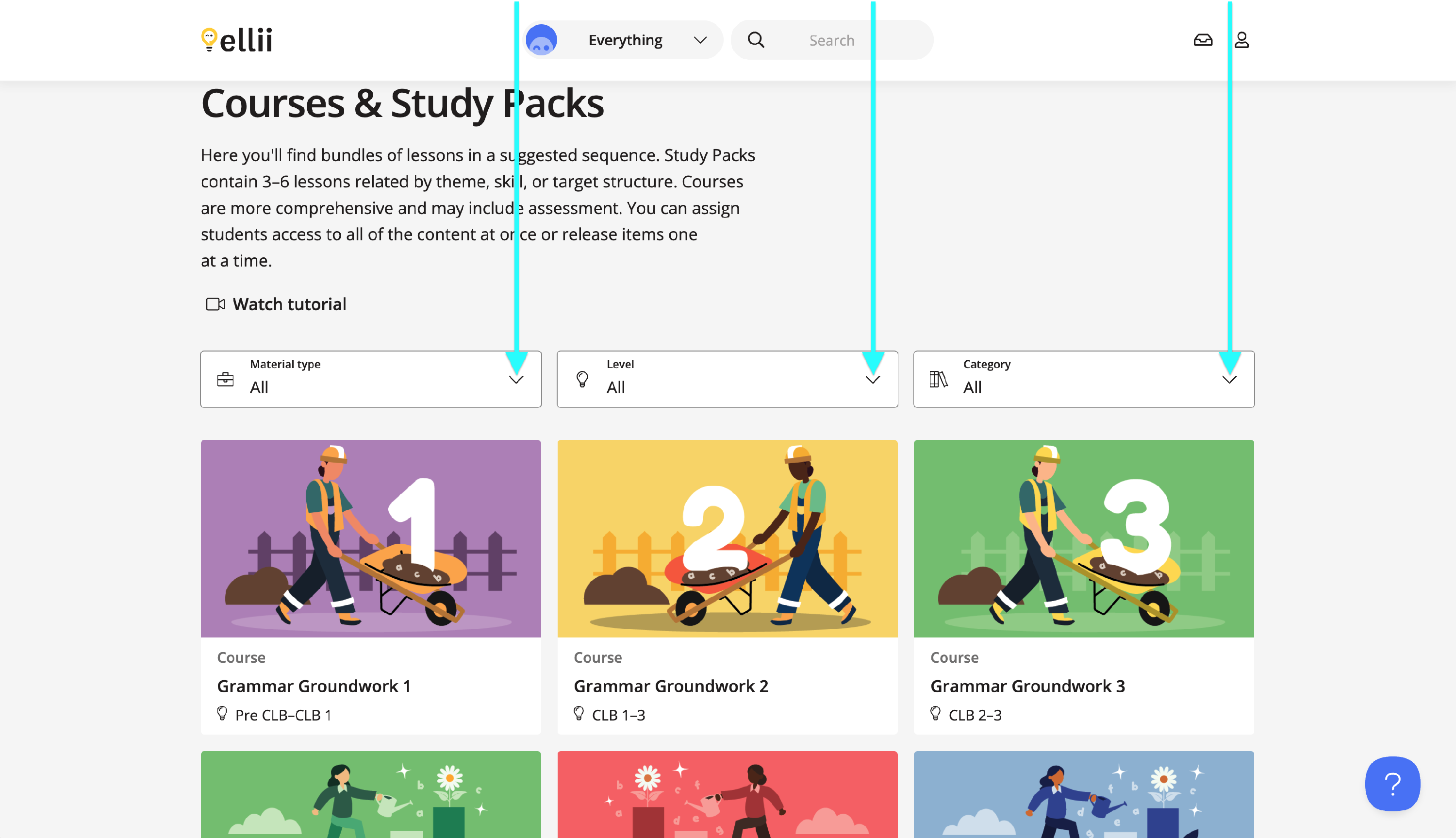Expand the Material type dropdown chevron

[x=516, y=379]
